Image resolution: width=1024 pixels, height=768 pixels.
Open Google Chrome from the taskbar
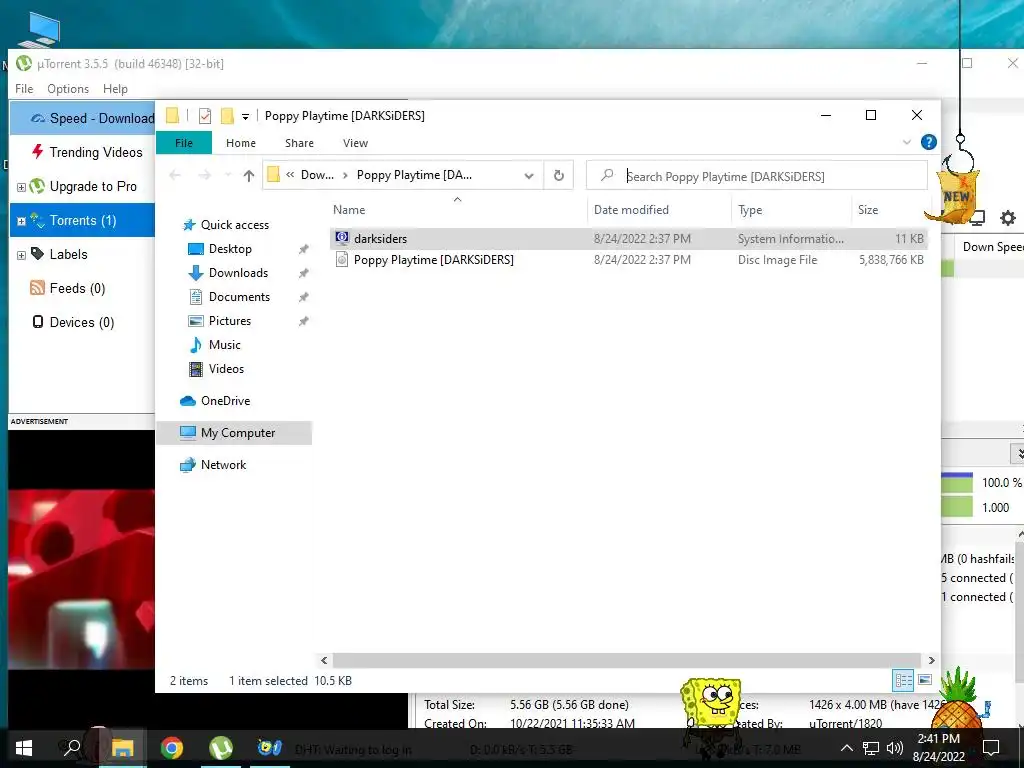[x=172, y=748]
